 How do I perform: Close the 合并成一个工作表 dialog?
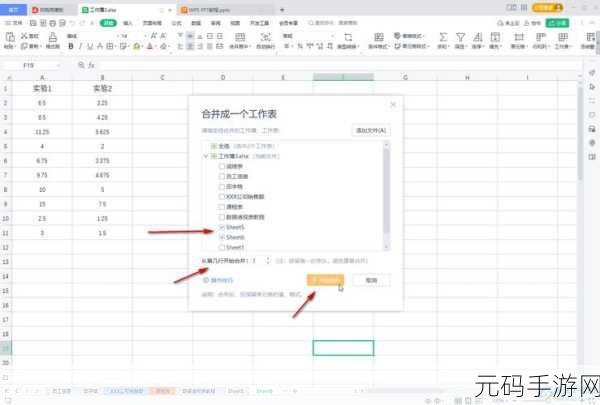(x=393, y=105)
